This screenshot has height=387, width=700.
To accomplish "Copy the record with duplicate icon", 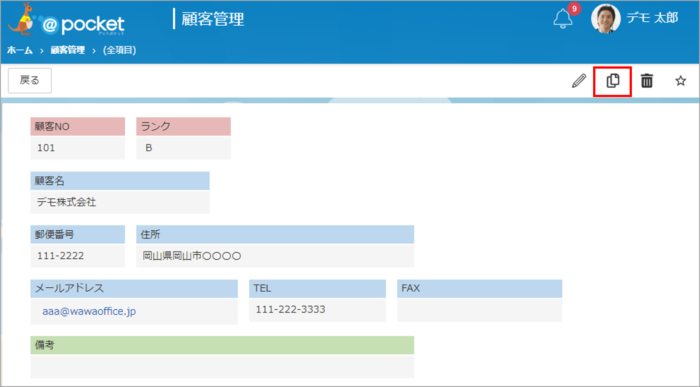I will tap(612, 81).
